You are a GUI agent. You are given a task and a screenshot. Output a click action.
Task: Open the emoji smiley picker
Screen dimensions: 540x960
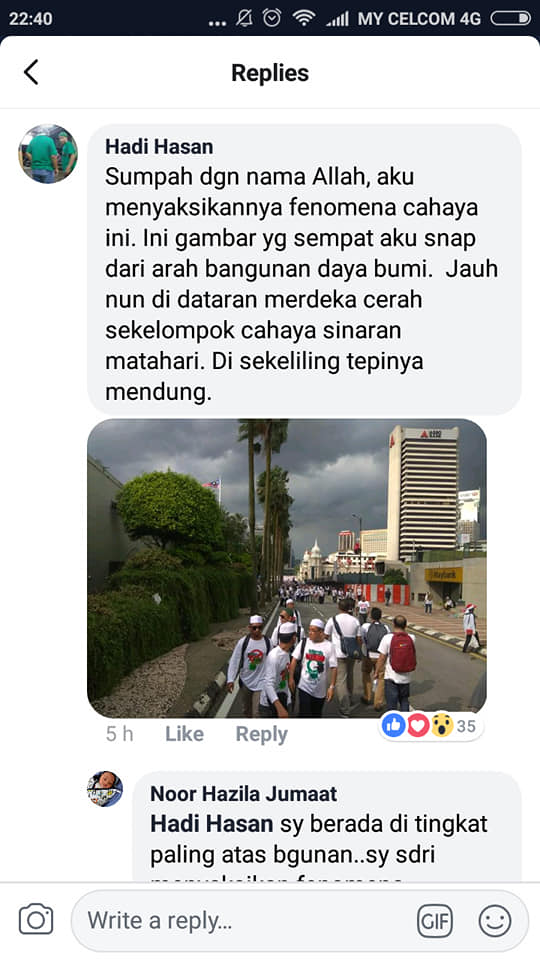pyautogui.click(x=495, y=921)
